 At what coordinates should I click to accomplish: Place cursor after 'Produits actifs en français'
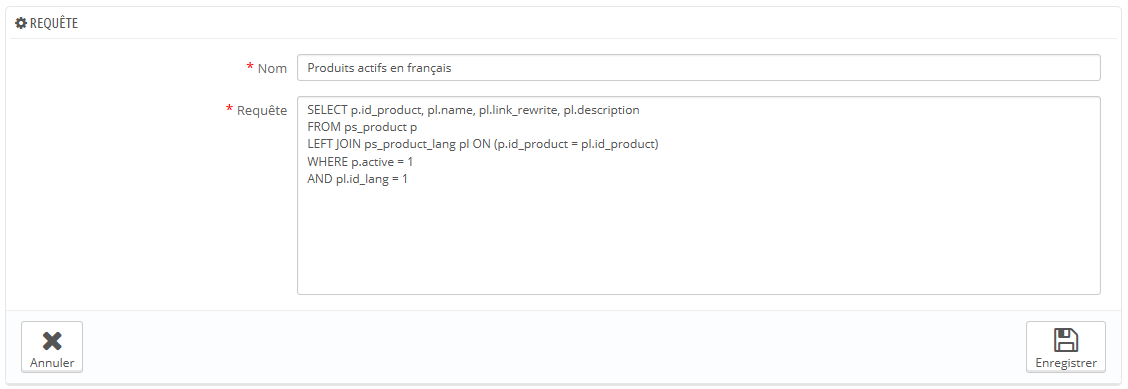pyautogui.click(x=452, y=68)
